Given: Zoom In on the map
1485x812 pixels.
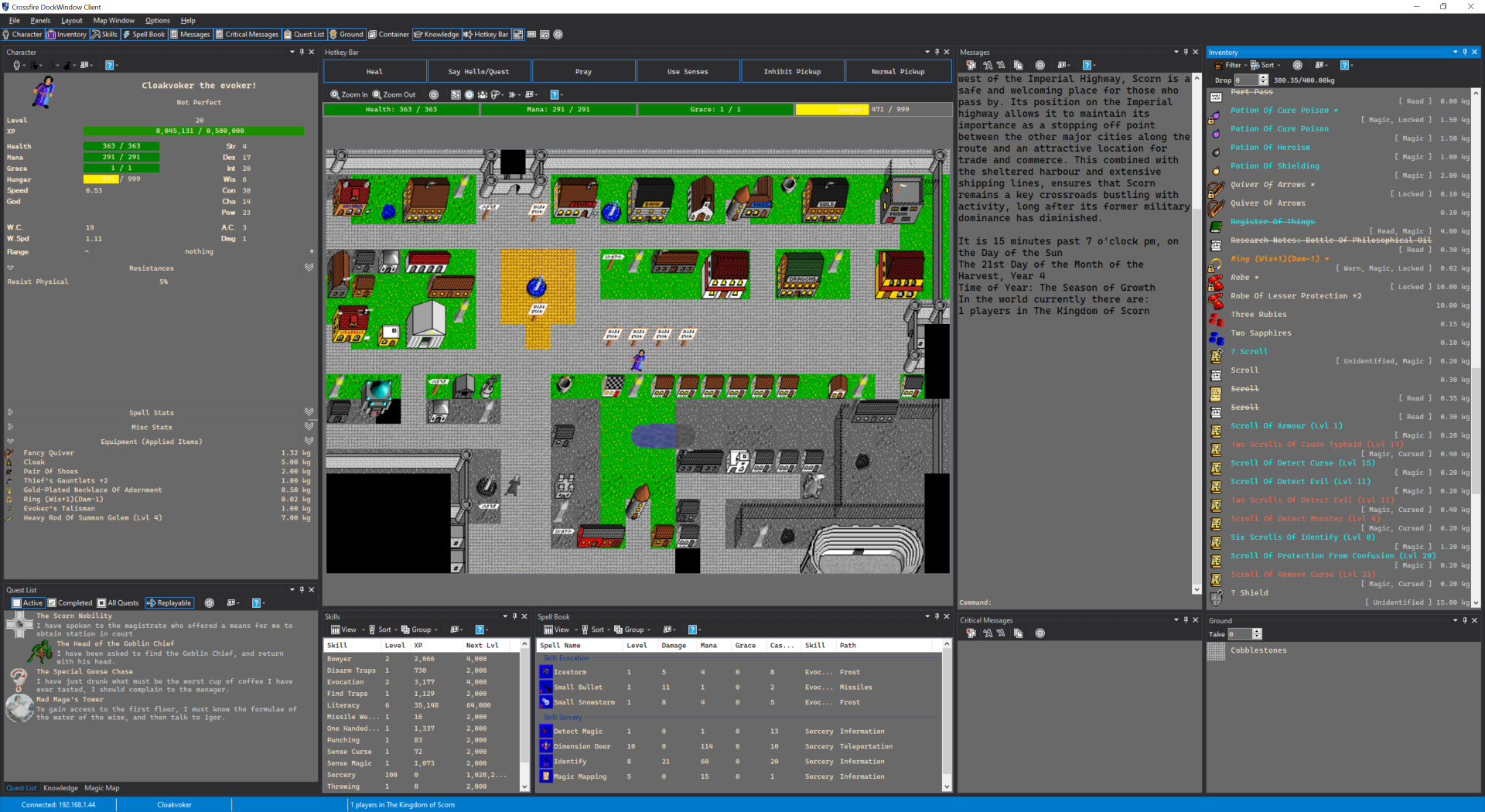Looking at the screenshot, I should click(x=350, y=94).
